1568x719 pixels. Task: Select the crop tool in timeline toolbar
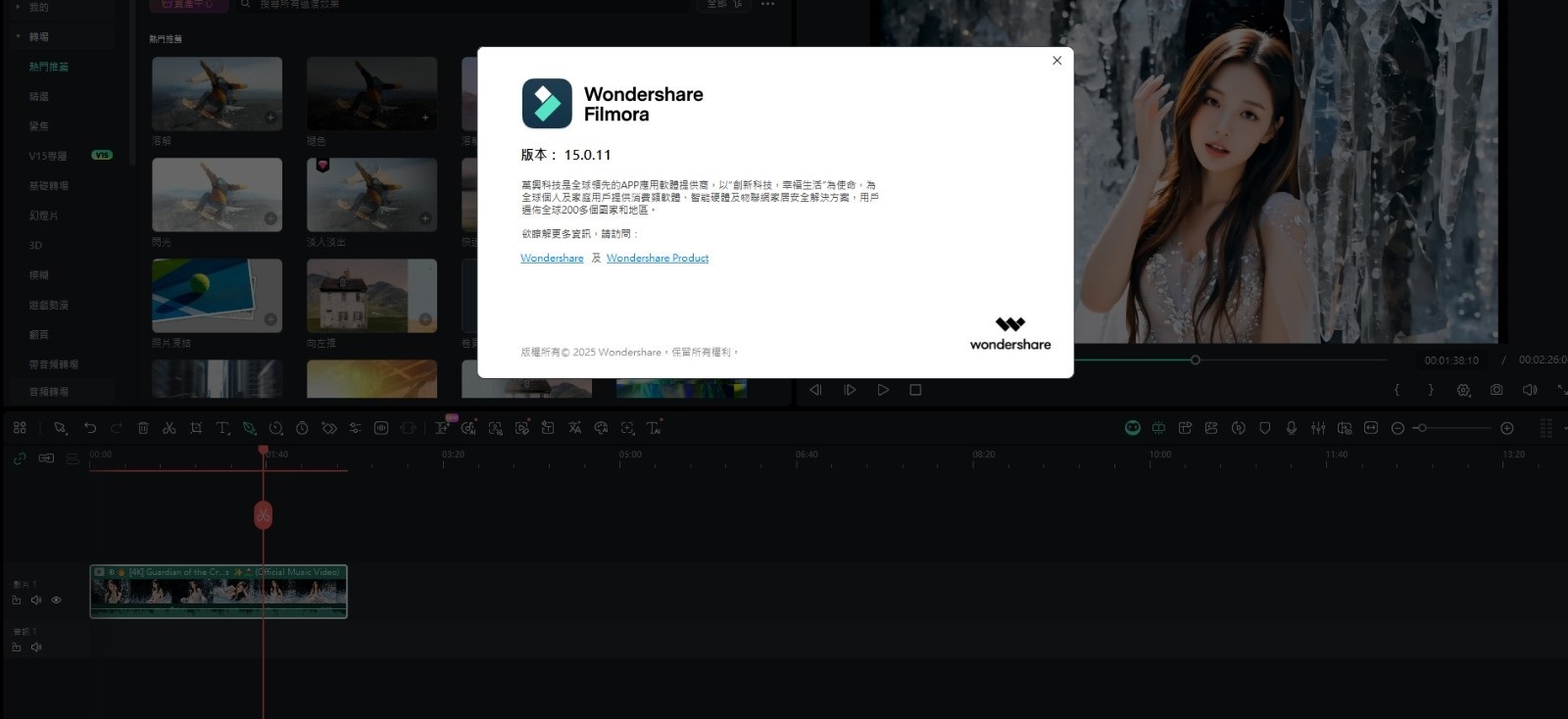[x=196, y=428]
